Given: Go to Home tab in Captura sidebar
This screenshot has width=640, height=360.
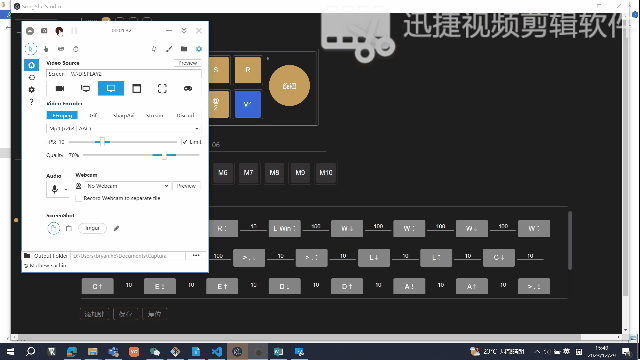Looking at the screenshot, I should (31, 65).
